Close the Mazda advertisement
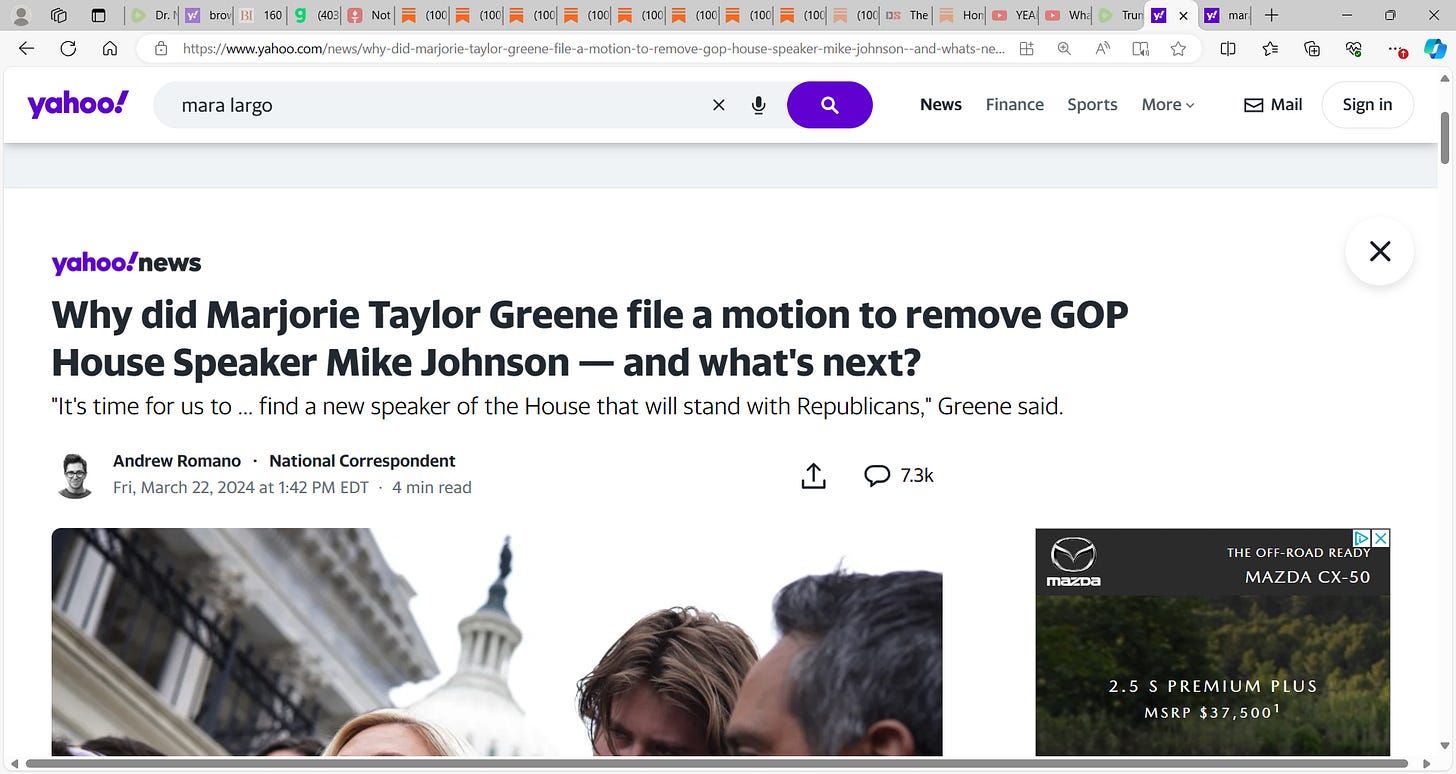Image resolution: width=1456 pixels, height=774 pixels. tap(1380, 538)
